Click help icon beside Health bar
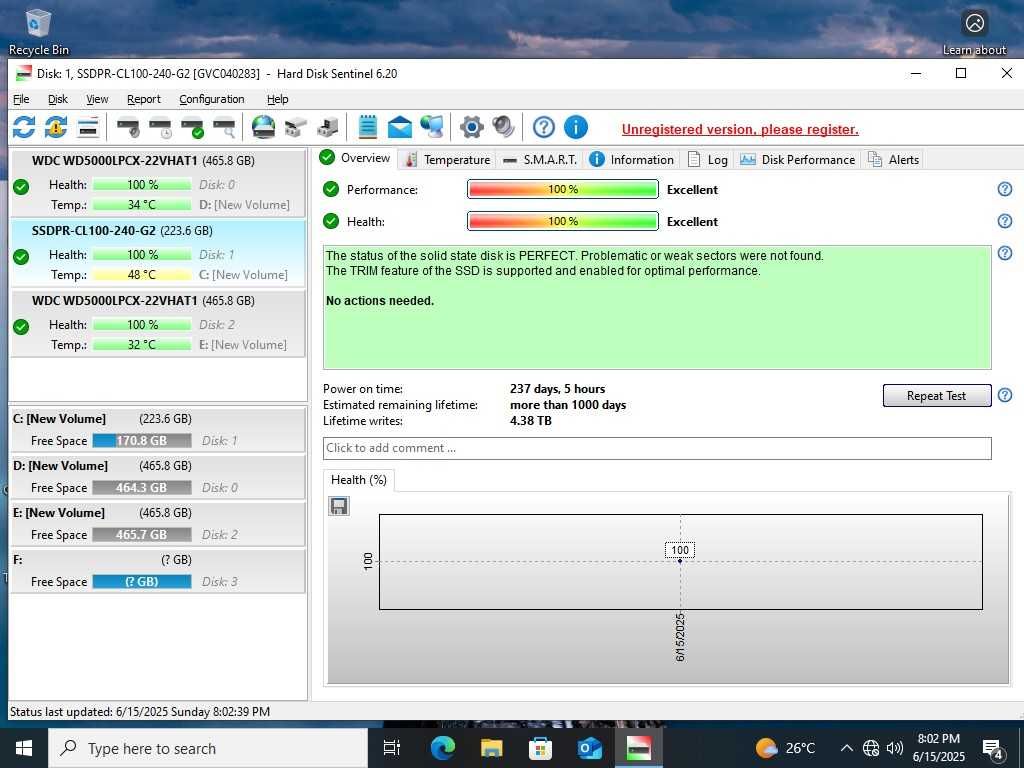1024x768 pixels. point(1004,221)
